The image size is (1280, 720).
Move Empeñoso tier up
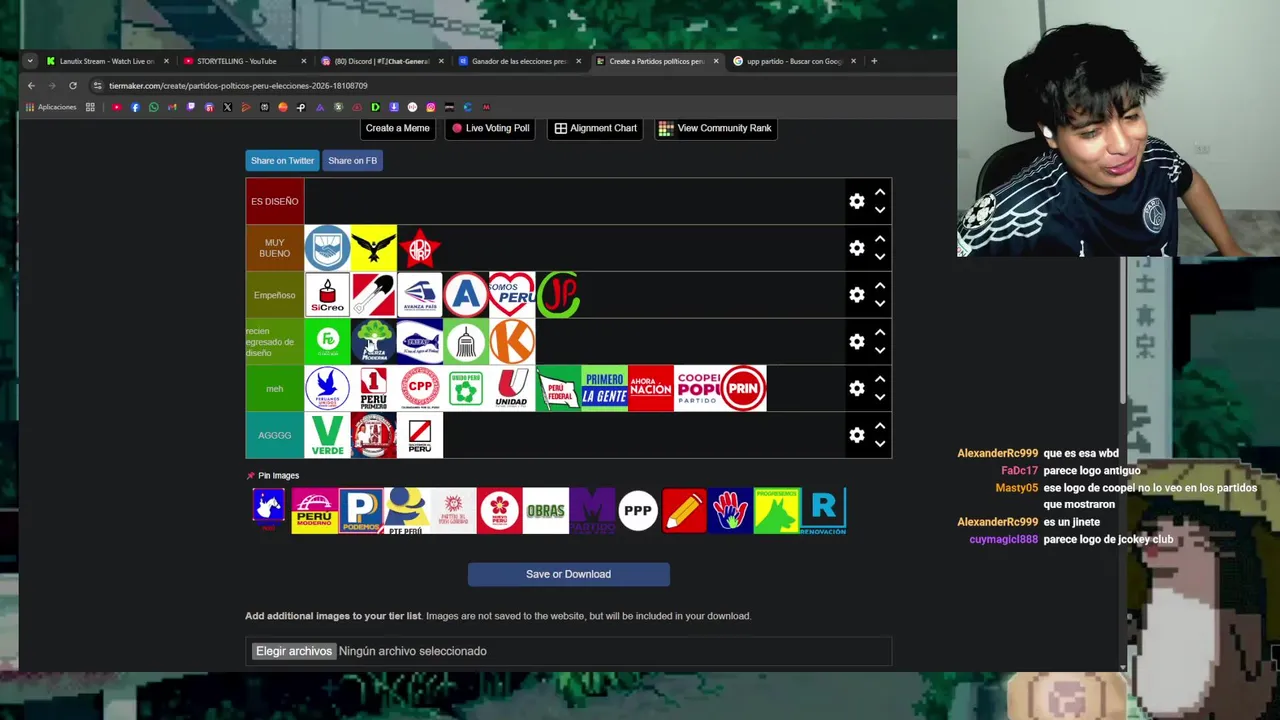coord(880,286)
